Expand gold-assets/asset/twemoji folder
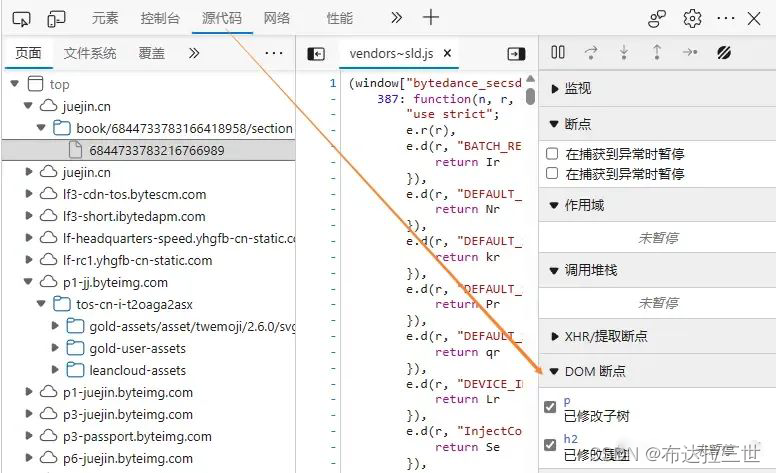776x473 pixels. click(55, 326)
